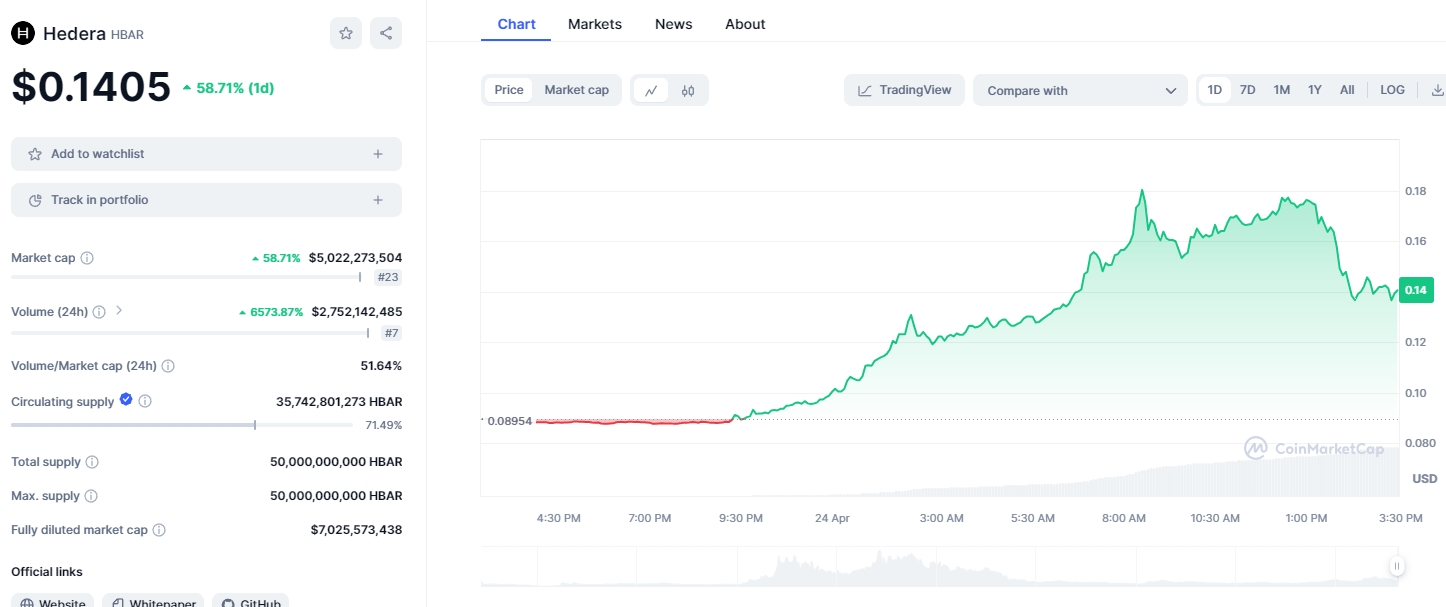1446x607 pixels.
Task: Switch to candlestick chart icon
Action: coord(688,90)
